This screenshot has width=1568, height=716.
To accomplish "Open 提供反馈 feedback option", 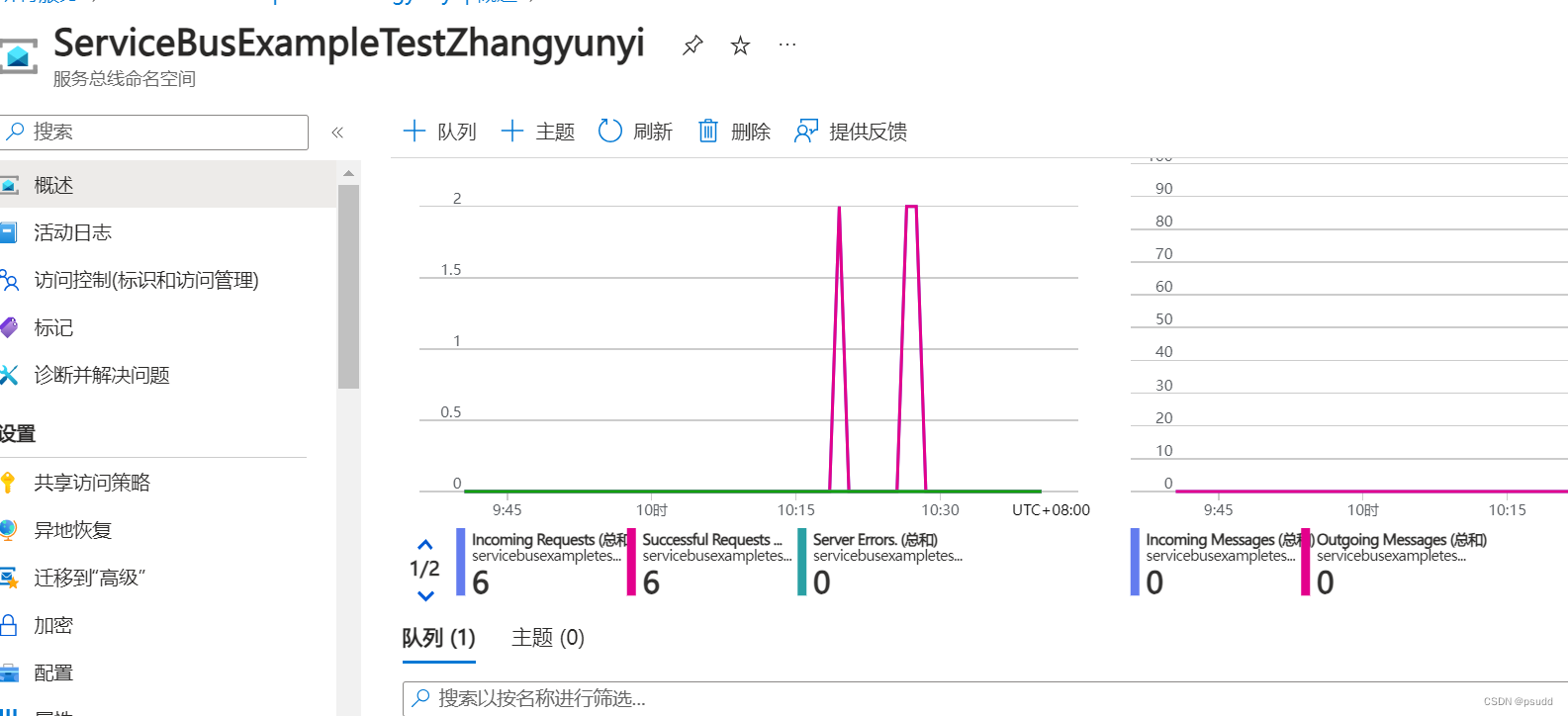I will tap(851, 132).
